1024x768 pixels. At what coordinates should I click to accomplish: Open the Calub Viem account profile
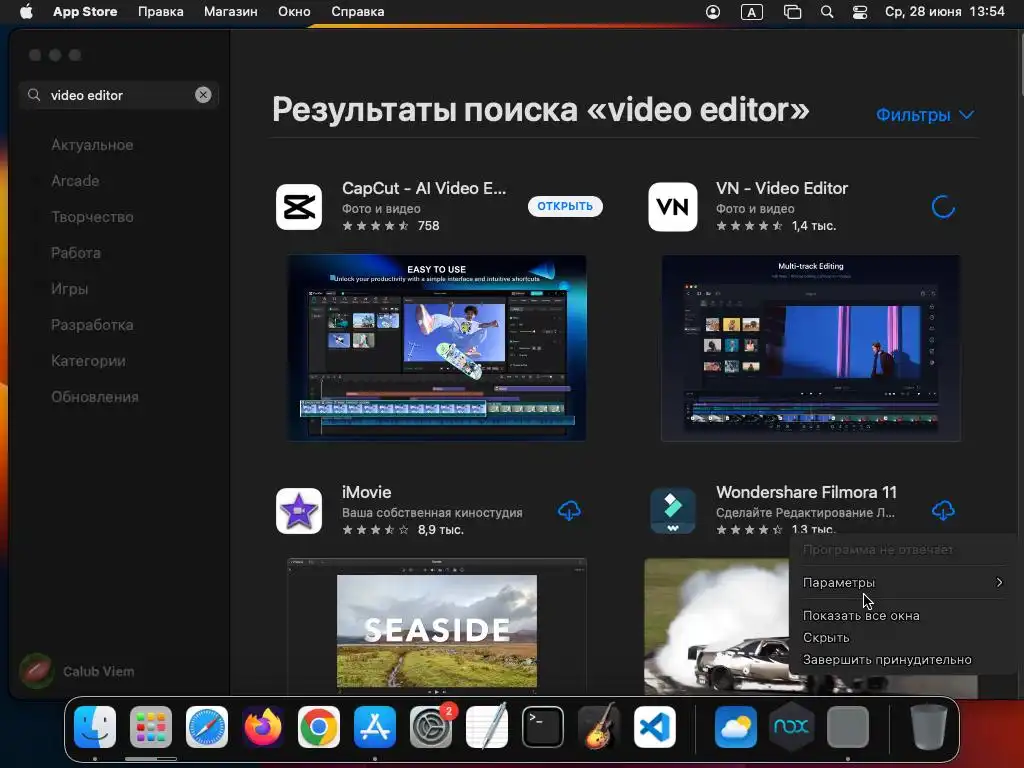click(77, 671)
